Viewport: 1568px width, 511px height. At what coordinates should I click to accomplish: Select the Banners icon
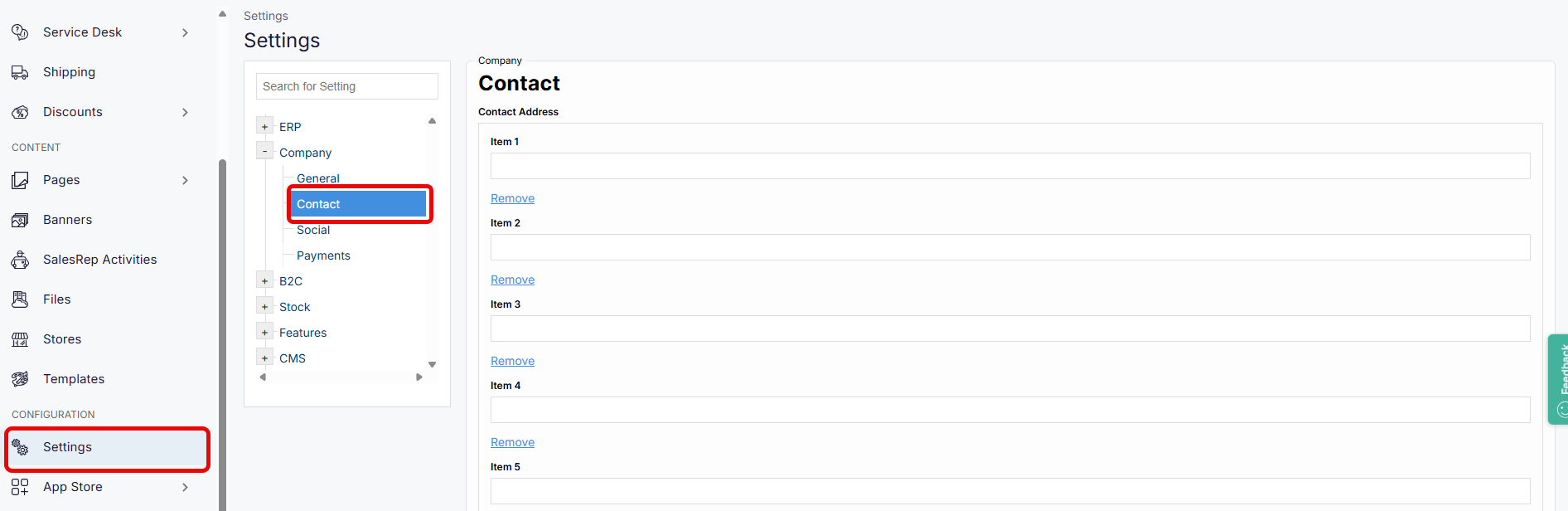coord(20,219)
